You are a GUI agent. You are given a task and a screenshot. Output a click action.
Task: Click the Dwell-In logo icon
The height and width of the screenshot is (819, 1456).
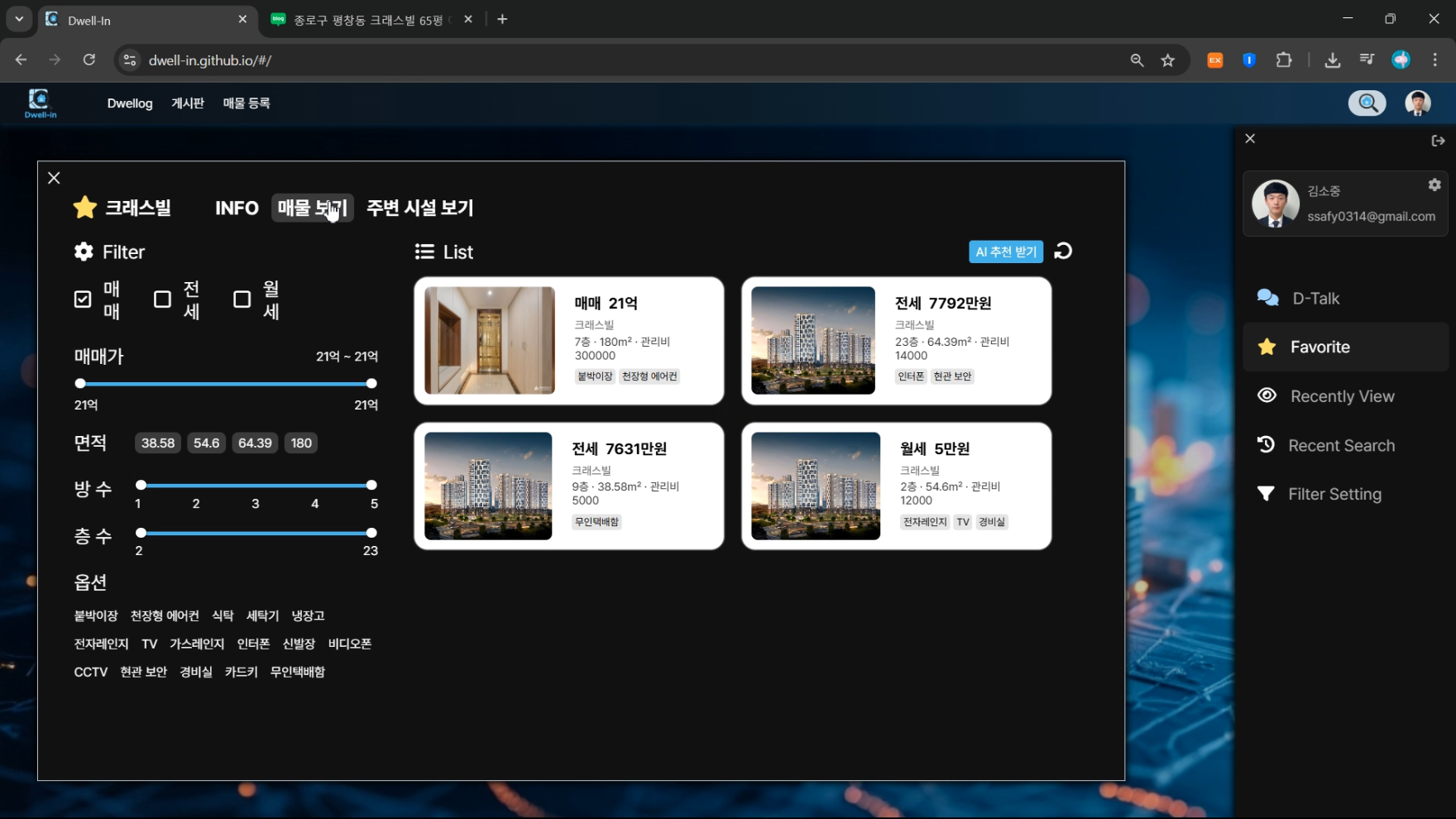click(x=40, y=103)
